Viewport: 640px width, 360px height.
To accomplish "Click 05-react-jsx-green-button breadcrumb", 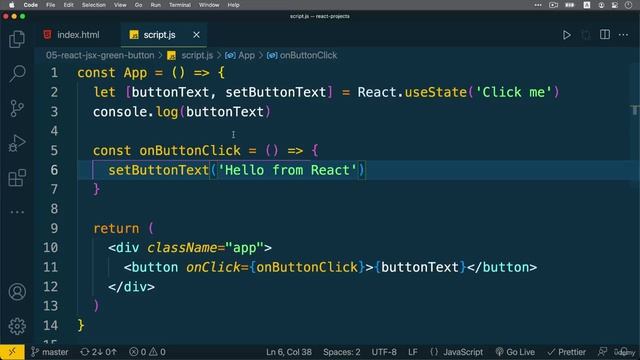I will 100,56.
